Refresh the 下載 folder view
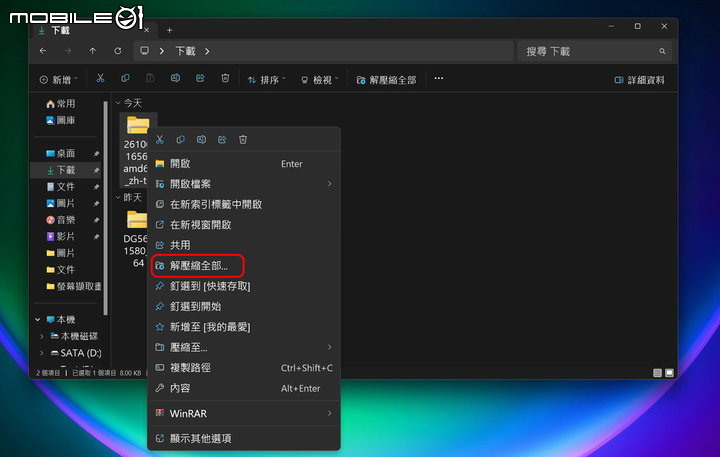 click(118, 51)
